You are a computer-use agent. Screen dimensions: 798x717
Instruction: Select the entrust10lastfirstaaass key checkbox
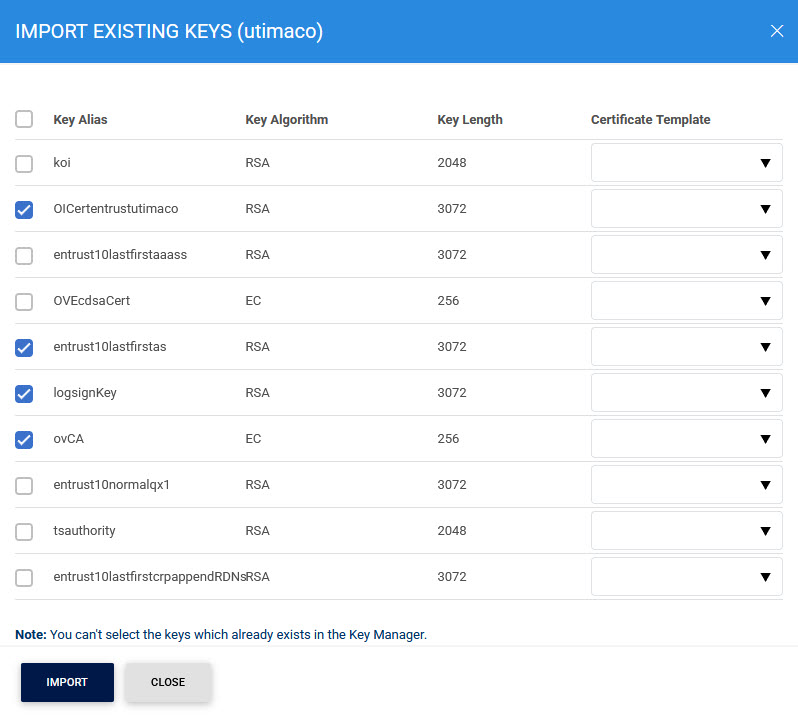(x=24, y=255)
